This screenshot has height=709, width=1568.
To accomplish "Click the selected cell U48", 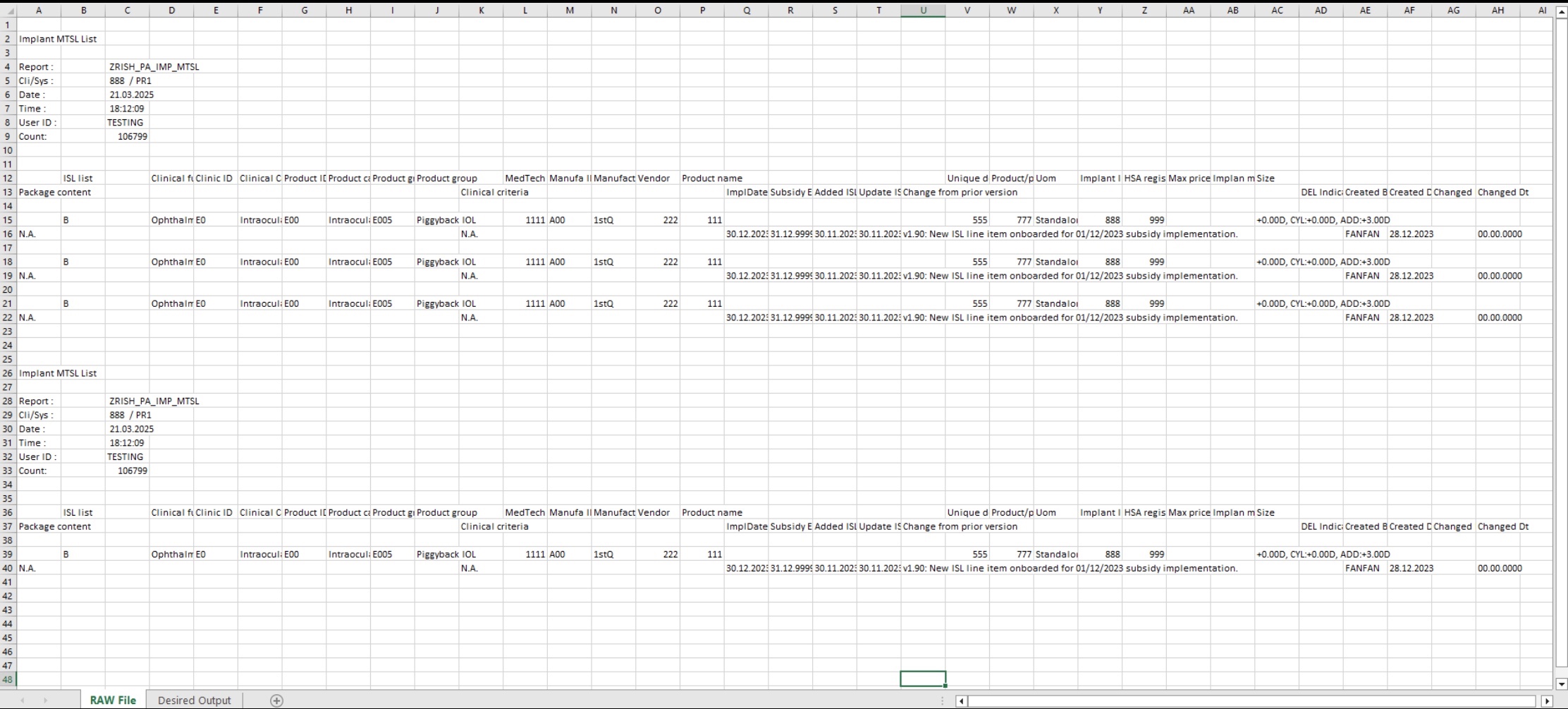I will (x=923, y=679).
